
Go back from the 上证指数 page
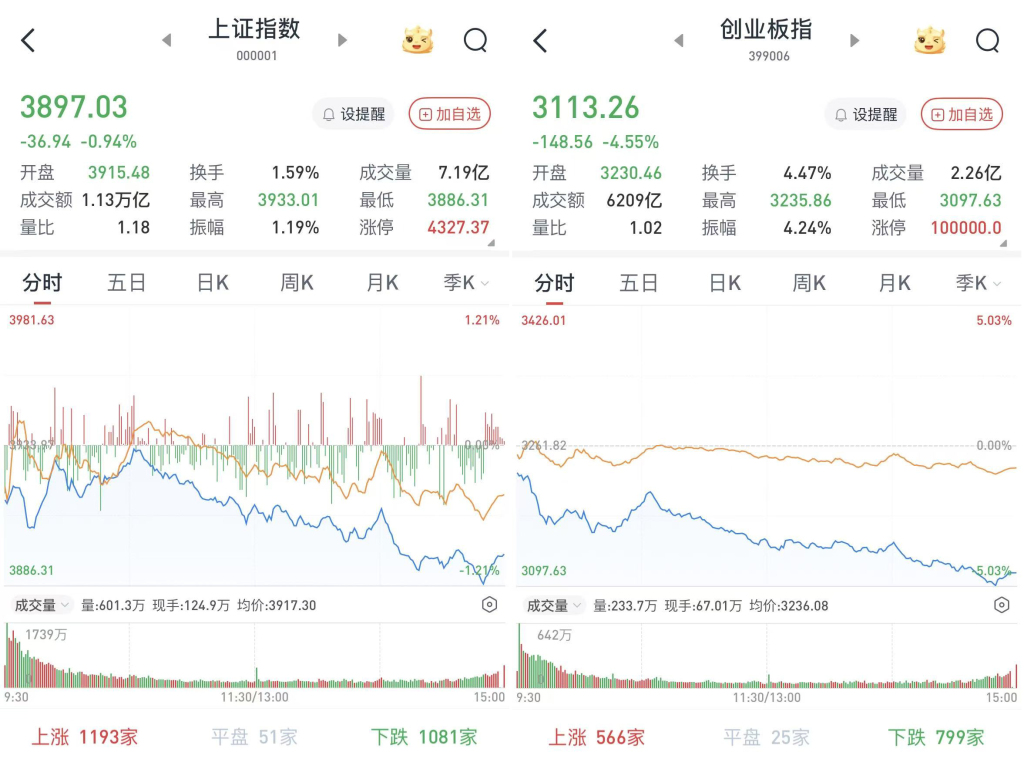(28, 41)
